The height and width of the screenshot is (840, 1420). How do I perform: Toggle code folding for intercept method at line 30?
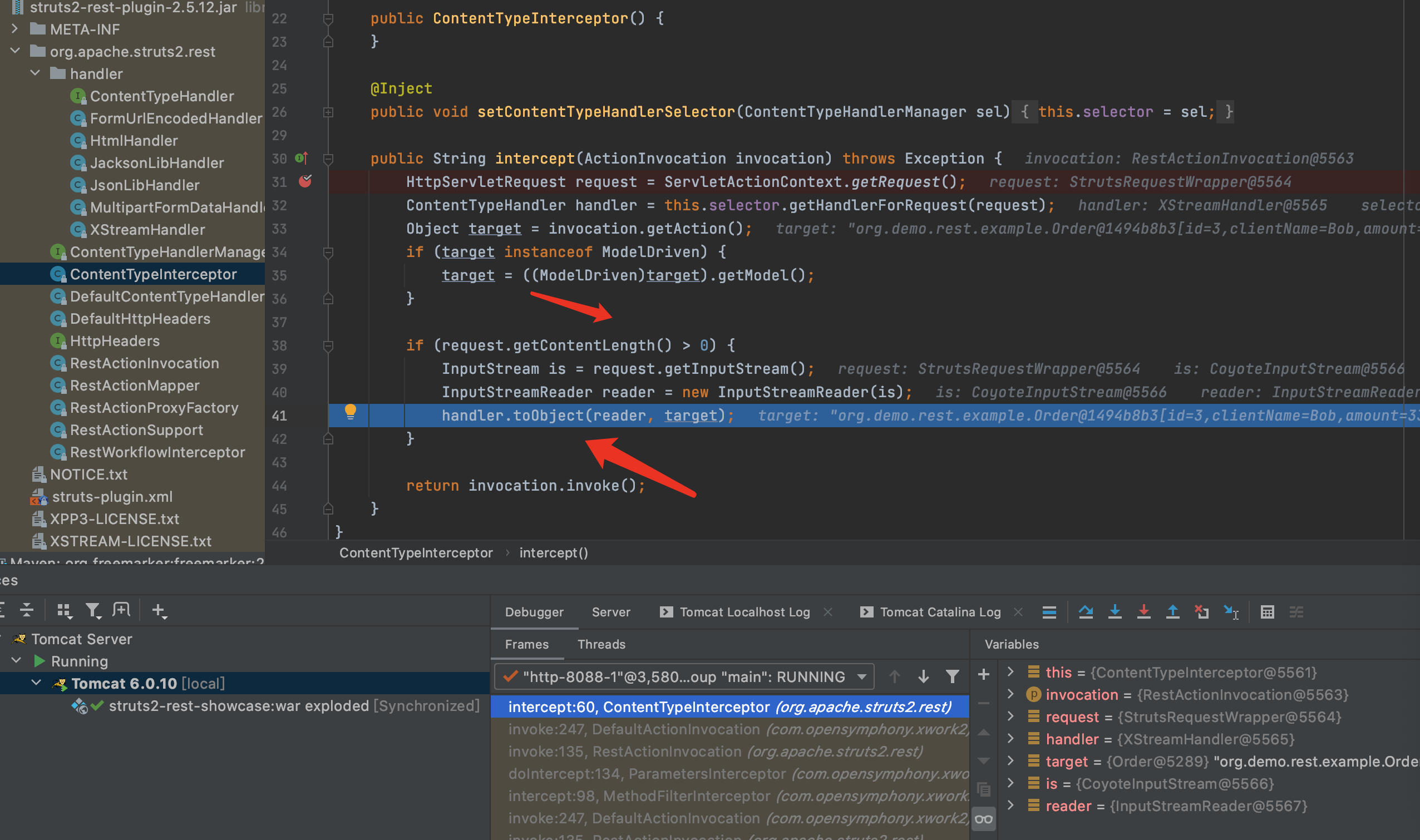(328, 159)
